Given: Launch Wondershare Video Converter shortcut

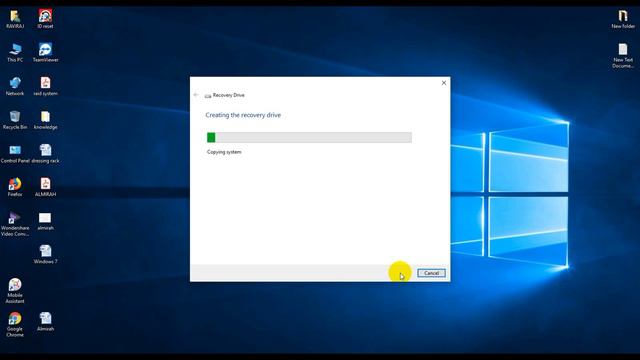Looking at the screenshot, I should 15,224.
